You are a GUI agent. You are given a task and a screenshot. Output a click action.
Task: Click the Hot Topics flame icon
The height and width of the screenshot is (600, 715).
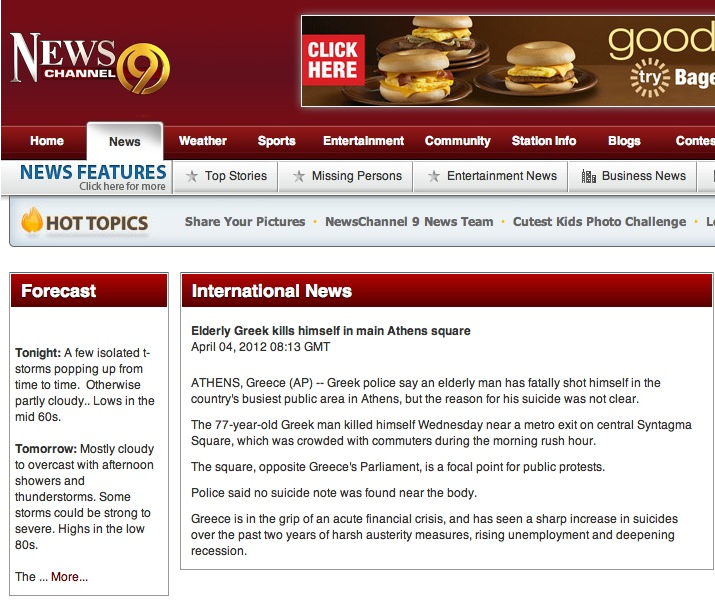(32, 222)
